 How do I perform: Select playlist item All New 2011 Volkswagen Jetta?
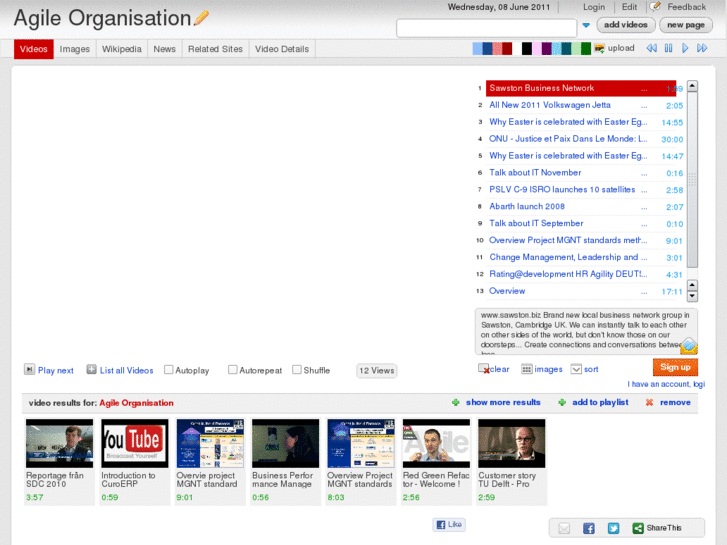[x=581, y=105]
